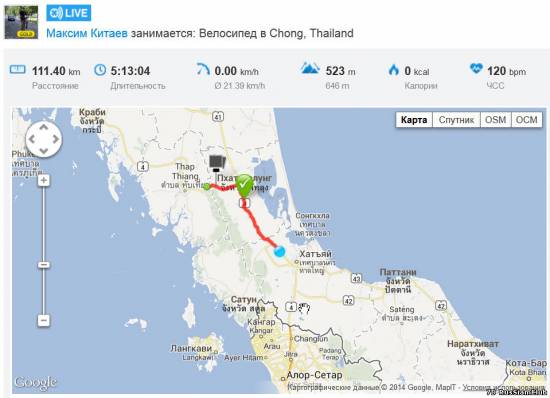Click the heart rate icon
This screenshot has height=398, width=550.
click(476, 68)
